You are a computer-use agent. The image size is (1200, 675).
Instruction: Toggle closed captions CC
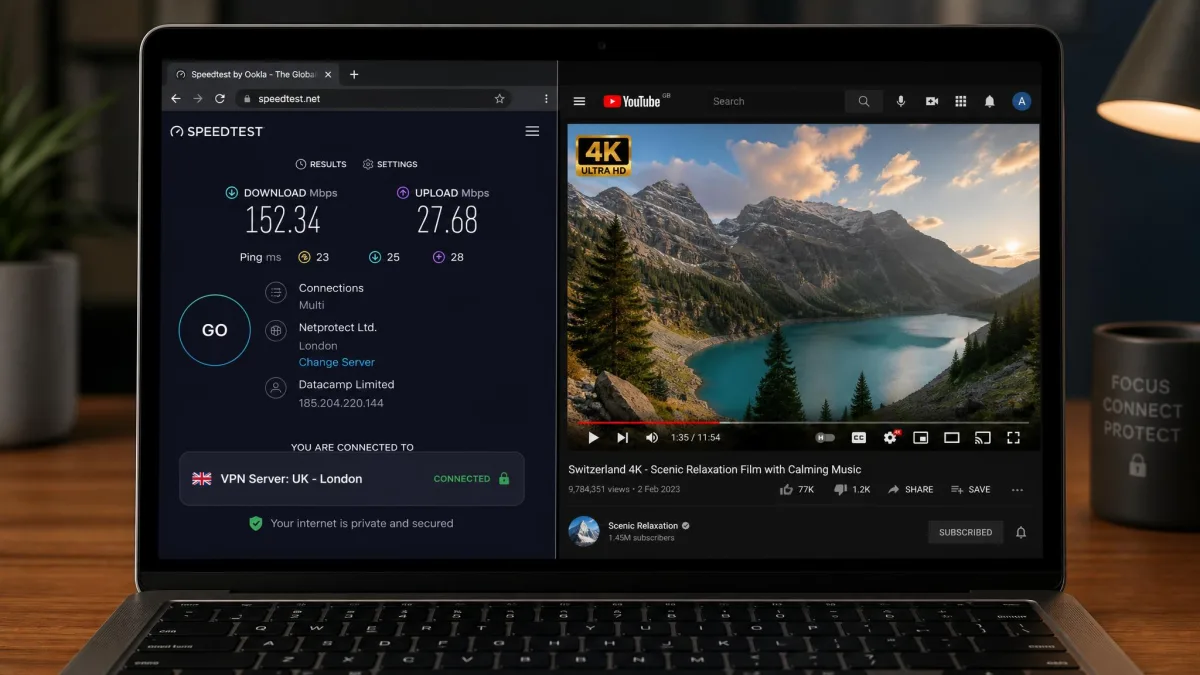pos(858,437)
